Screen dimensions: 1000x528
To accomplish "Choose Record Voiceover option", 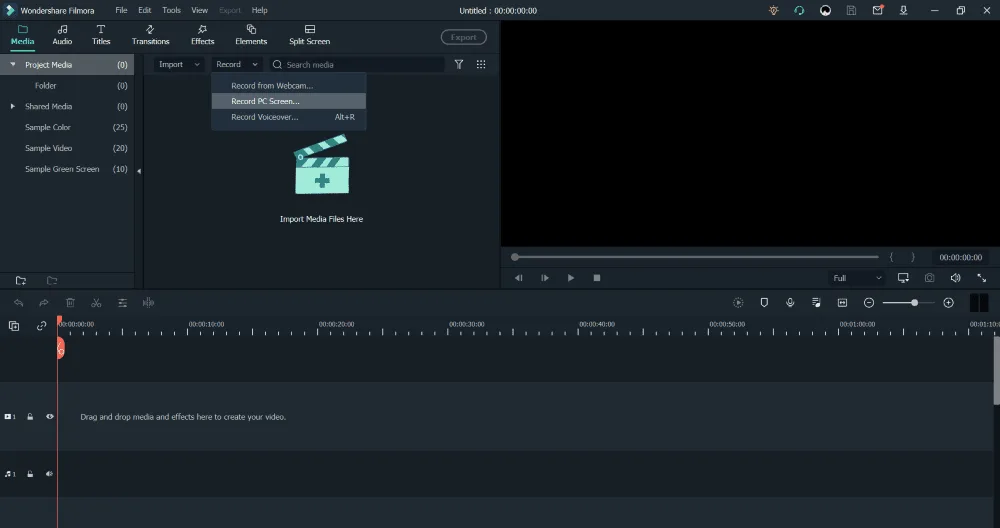I will (289, 117).
